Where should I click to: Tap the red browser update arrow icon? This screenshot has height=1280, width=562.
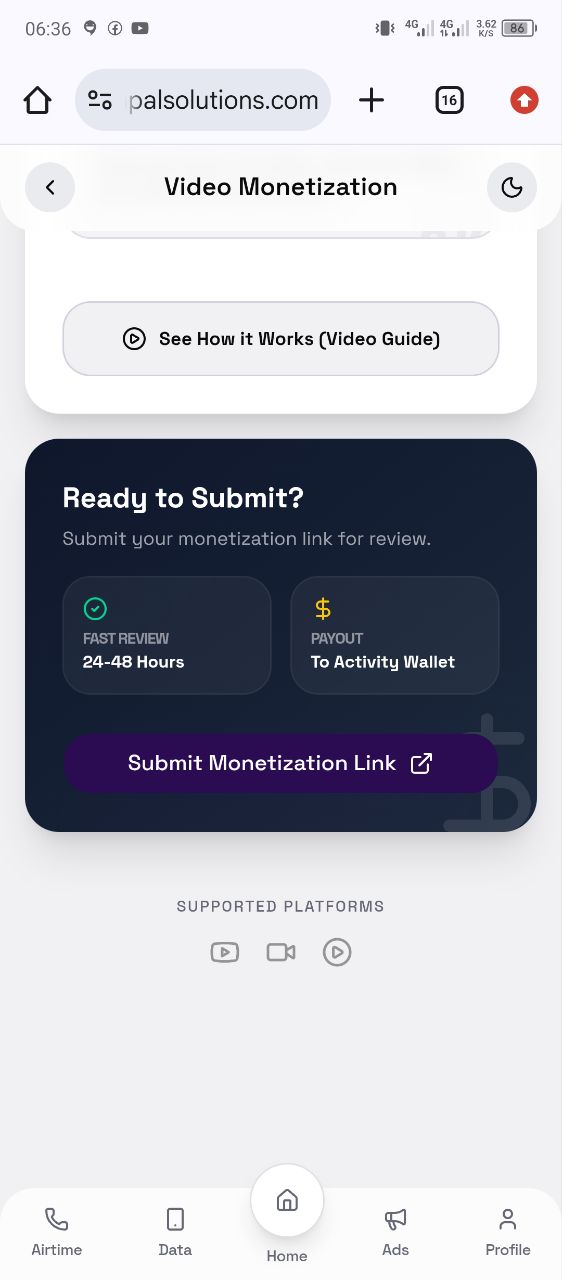pyautogui.click(x=524, y=100)
